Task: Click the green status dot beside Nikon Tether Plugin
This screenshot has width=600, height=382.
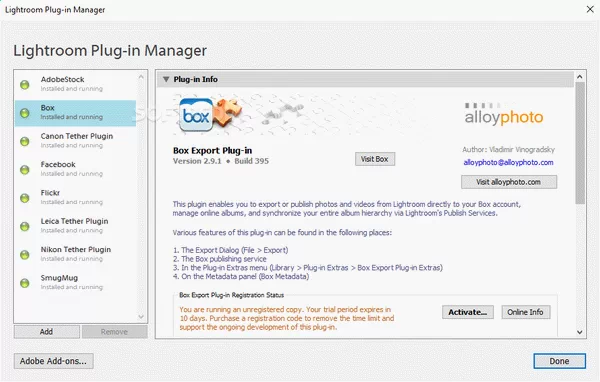Action: (24, 255)
